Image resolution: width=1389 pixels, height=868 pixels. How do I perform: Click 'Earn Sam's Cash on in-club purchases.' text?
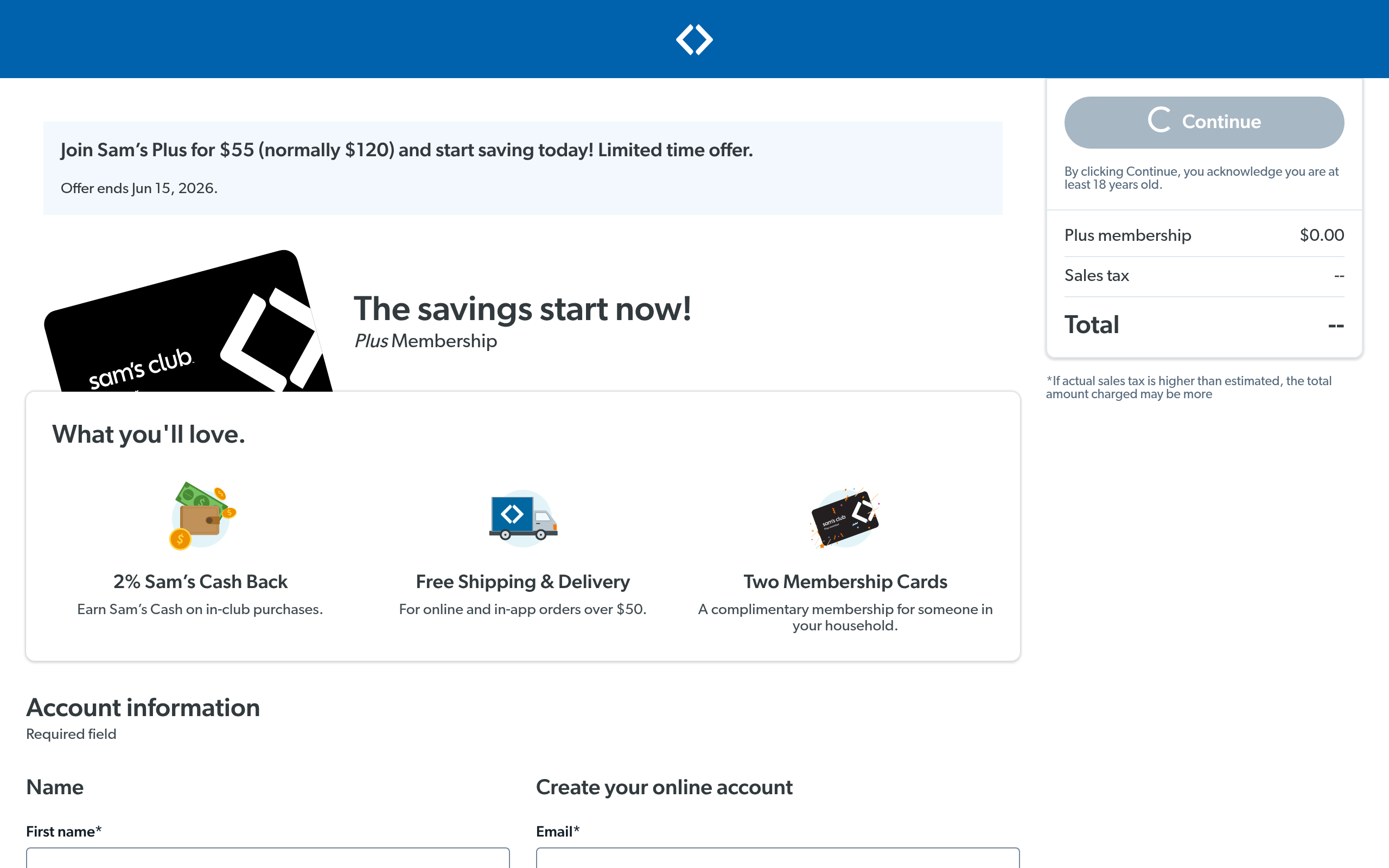(200, 609)
